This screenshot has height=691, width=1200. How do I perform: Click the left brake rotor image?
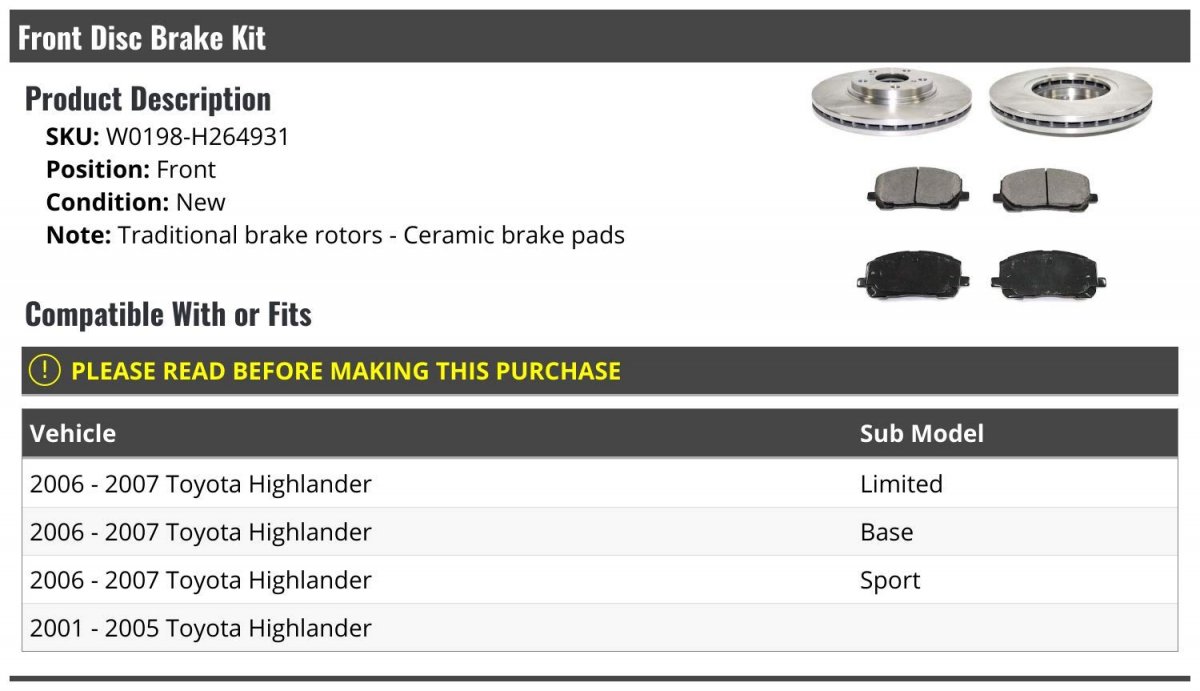pyautogui.click(x=891, y=101)
